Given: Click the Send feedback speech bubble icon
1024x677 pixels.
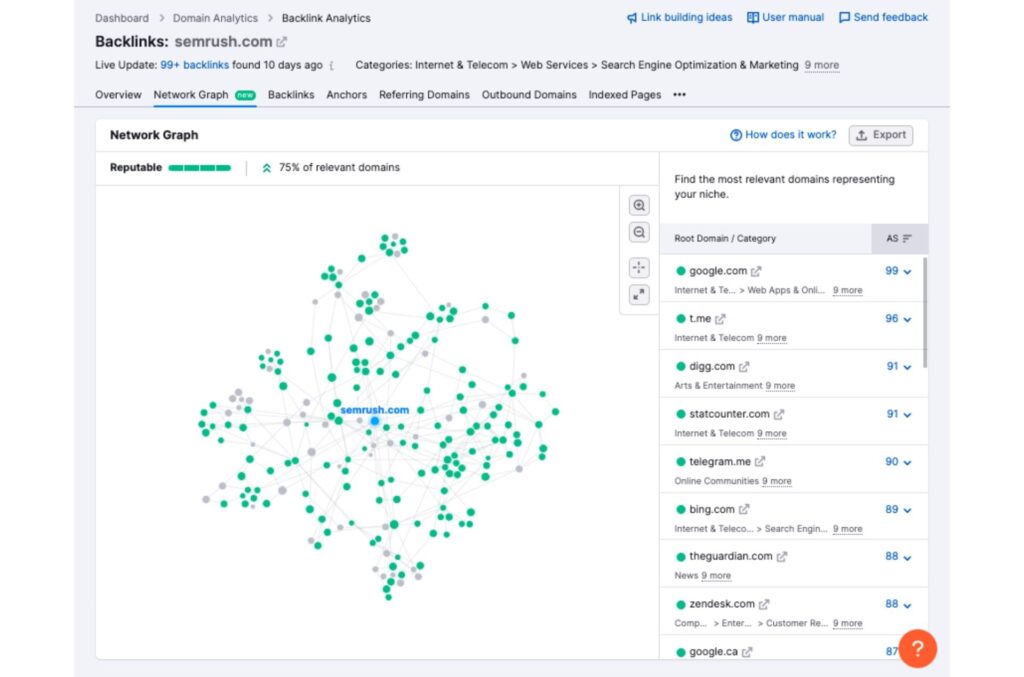Looking at the screenshot, I should [x=843, y=17].
